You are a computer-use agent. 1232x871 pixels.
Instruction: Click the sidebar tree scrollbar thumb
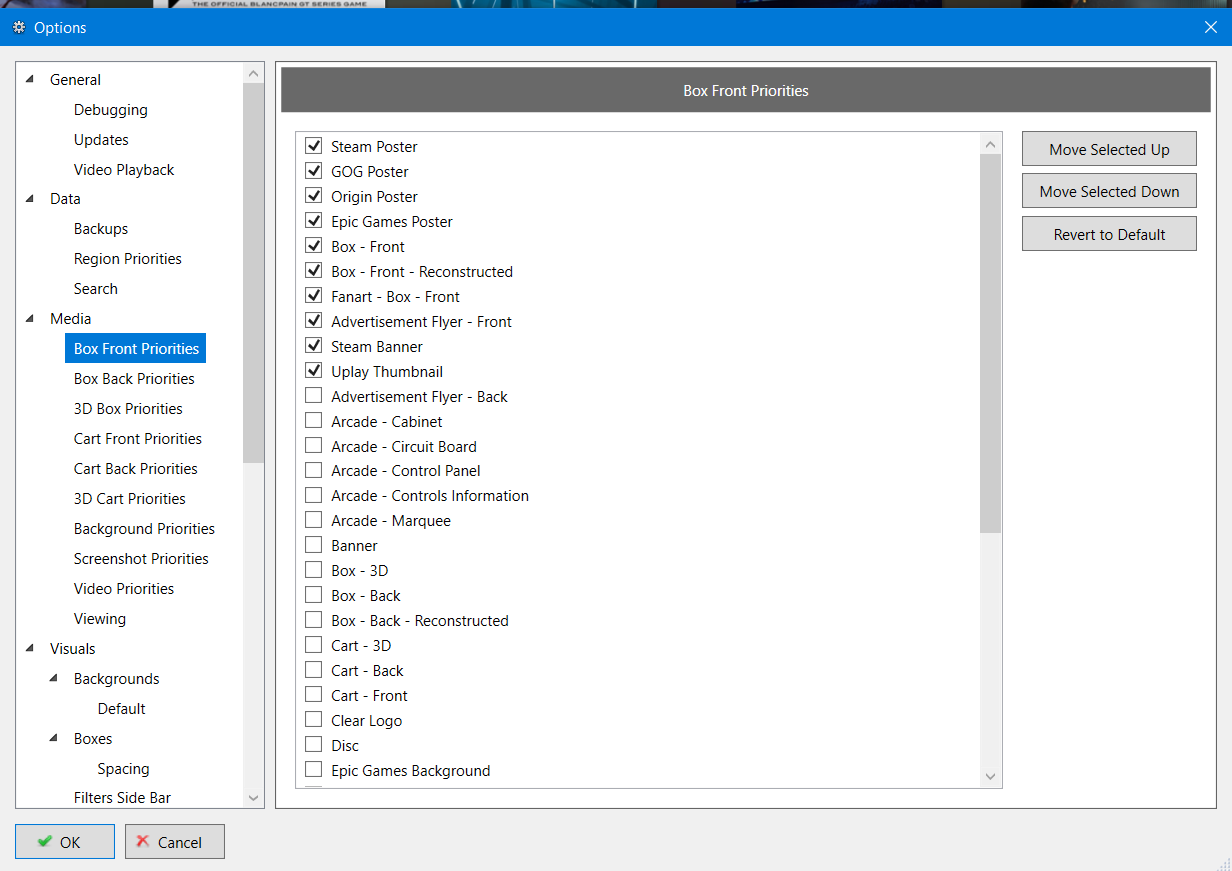click(x=253, y=273)
